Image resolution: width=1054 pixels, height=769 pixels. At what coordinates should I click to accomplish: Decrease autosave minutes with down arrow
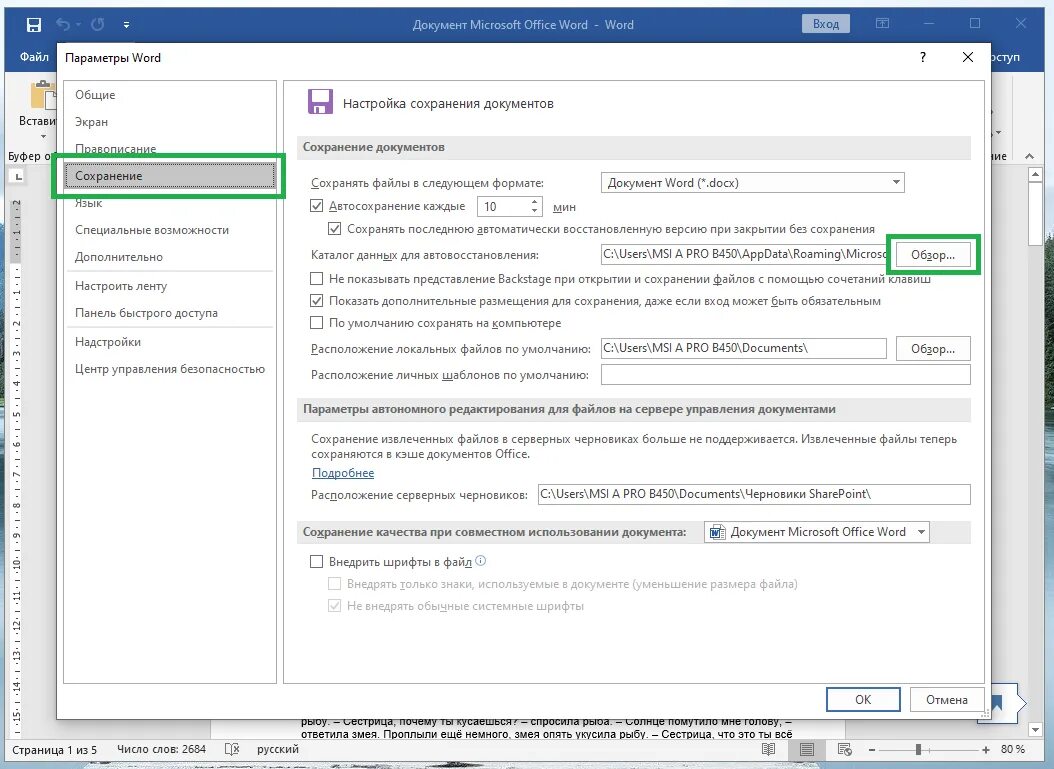point(534,211)
